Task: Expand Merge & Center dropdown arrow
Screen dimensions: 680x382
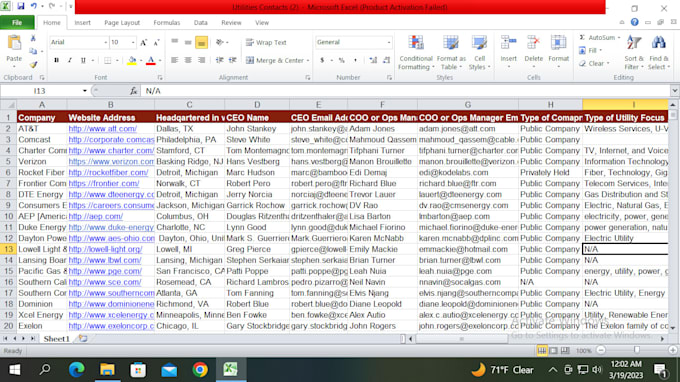Action: coord(308,60)
